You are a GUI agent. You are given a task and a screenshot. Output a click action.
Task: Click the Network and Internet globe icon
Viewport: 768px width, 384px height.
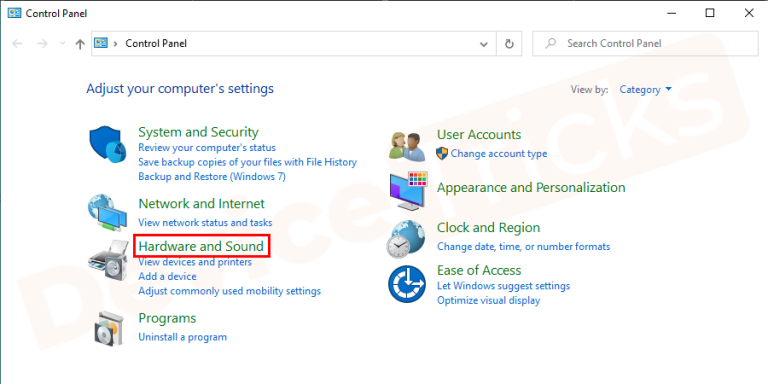pyautogui.click(x=108, y=212)
